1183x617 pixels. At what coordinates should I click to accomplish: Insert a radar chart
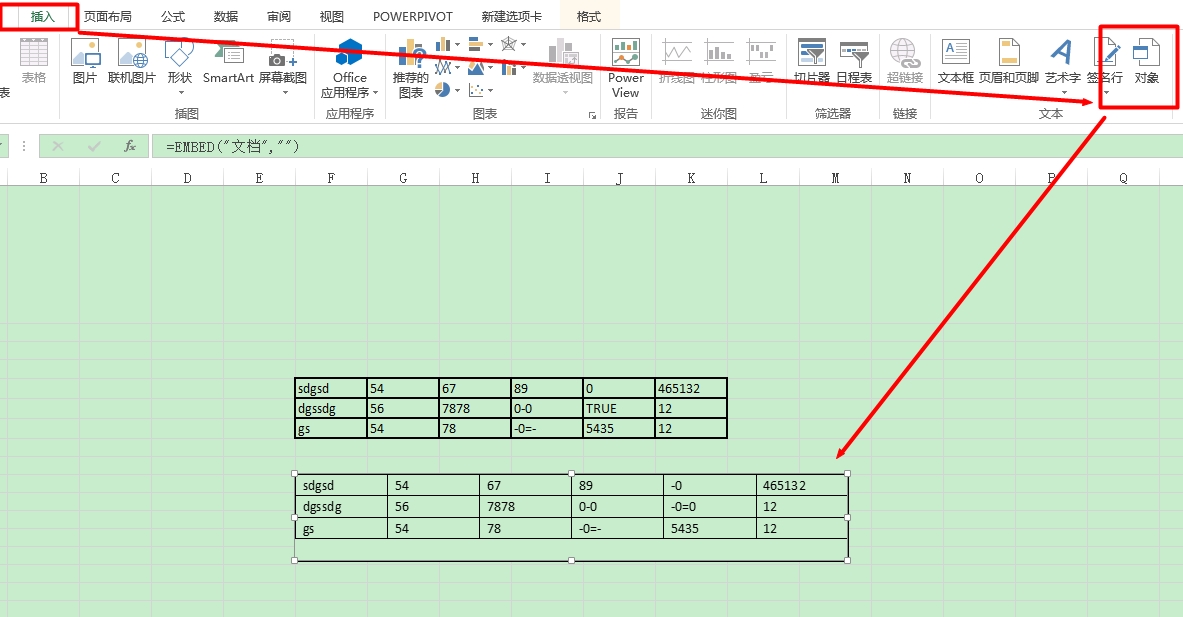coord(509,45)
